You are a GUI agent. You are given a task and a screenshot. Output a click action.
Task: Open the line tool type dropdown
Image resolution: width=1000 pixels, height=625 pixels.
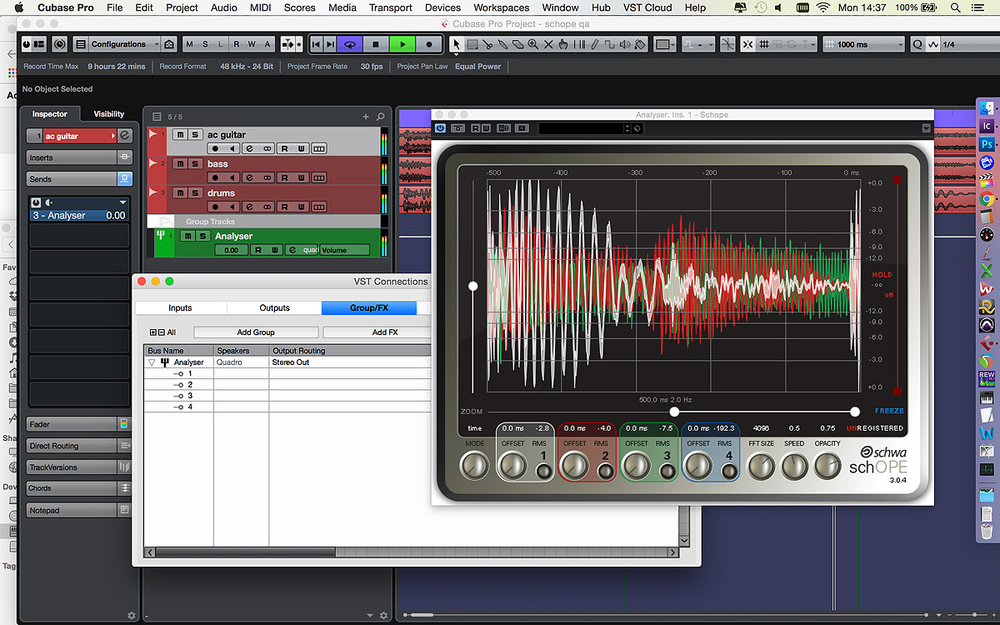(x=698, y=44)
